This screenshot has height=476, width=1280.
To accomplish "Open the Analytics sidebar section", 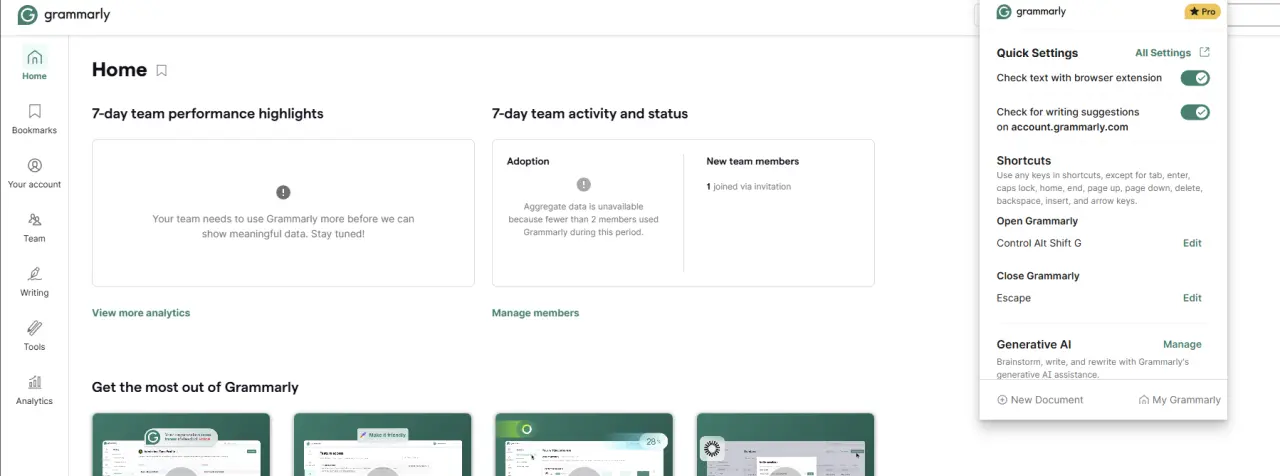I will (x=34, y=389).
